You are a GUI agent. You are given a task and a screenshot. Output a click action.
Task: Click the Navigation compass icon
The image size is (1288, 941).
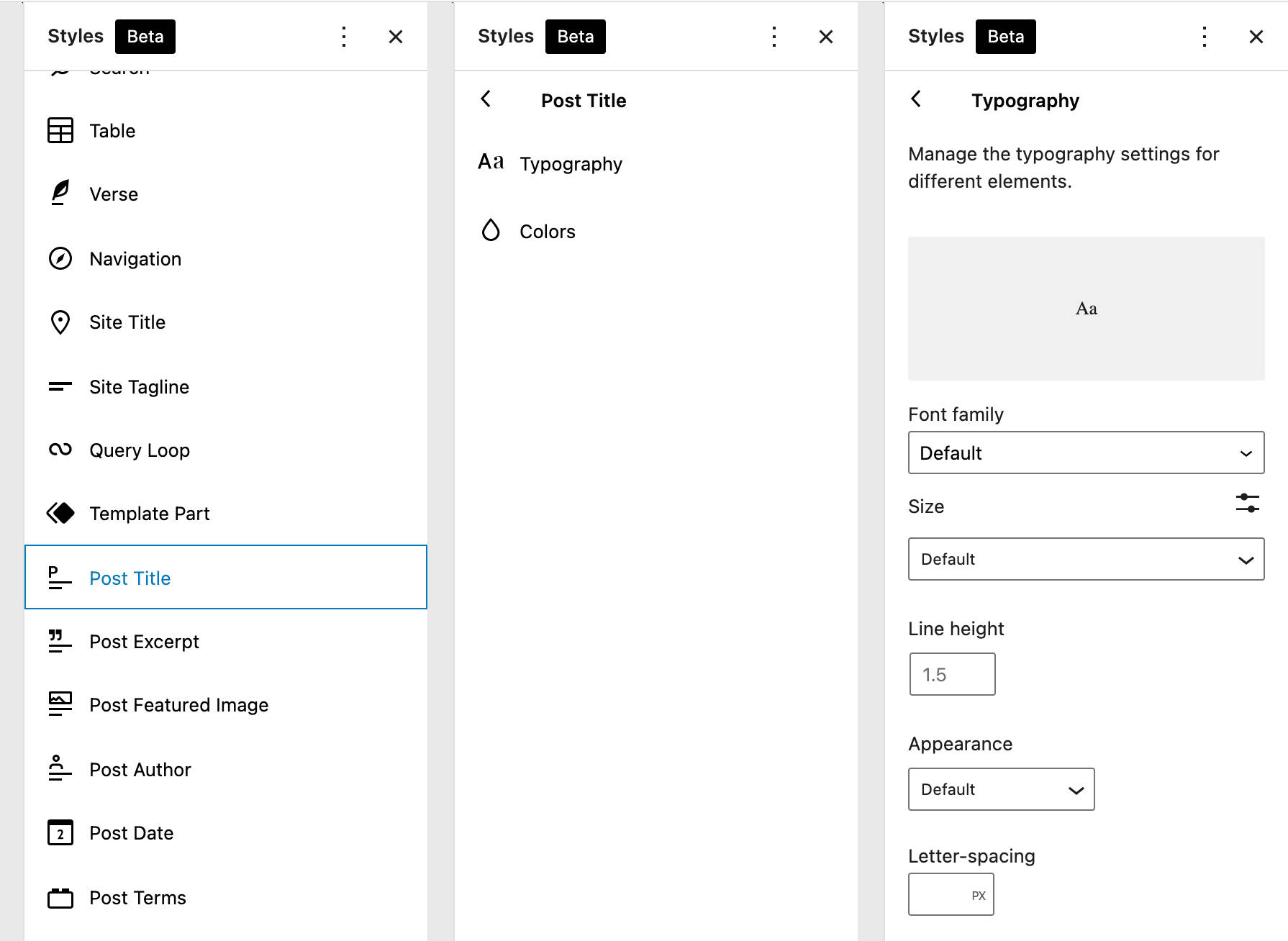click(60, 258)
